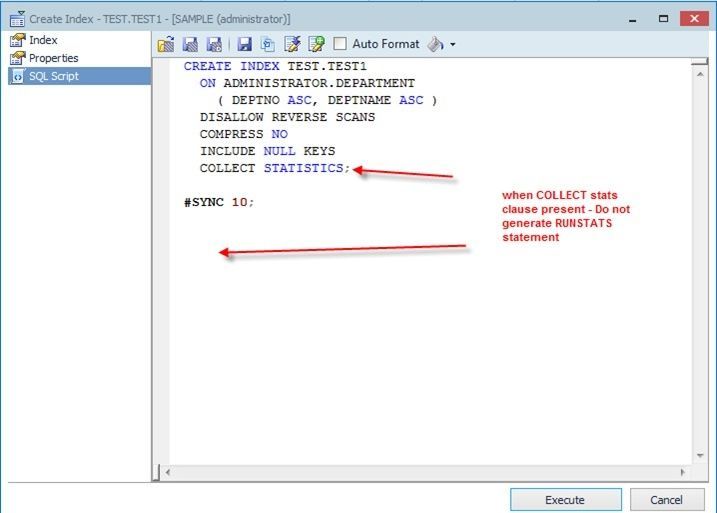Click the editor split handle above the scrollbar
The width and height of the screenshot is (717, 513).
(700, 62)
